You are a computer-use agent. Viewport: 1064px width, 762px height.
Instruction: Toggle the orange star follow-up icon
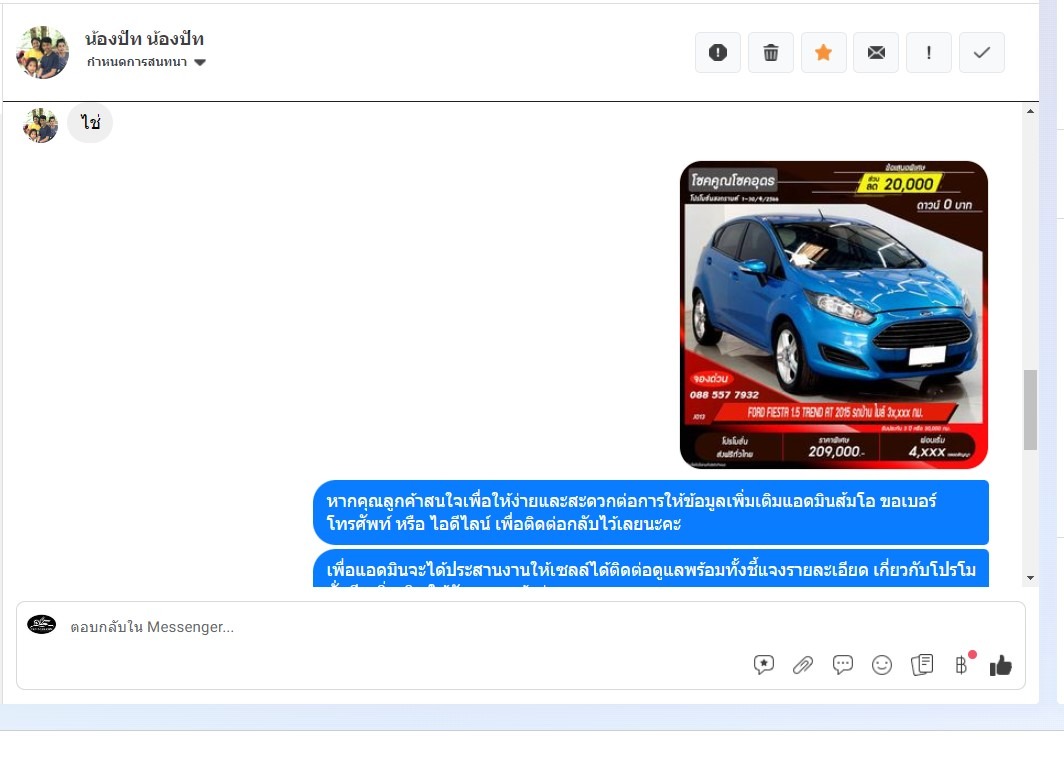[x=824, y=52]
